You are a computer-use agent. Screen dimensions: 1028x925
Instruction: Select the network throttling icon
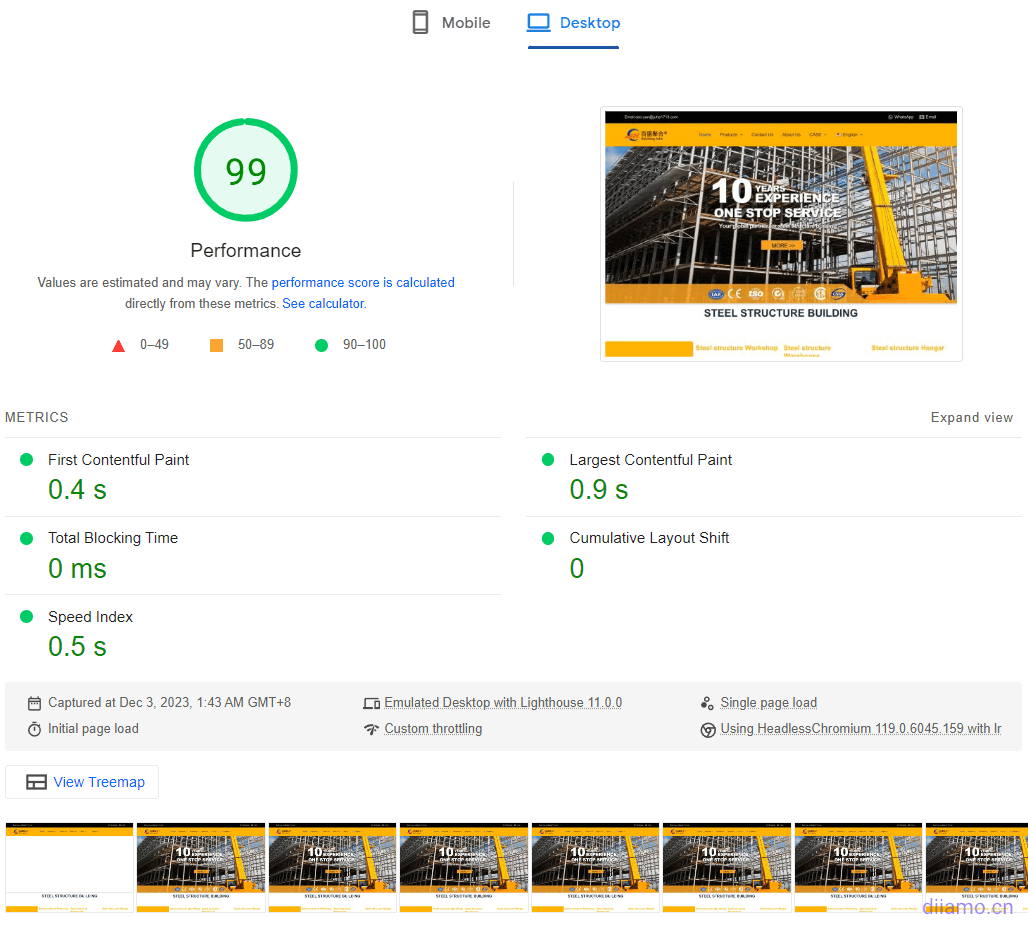click(372, 728)
